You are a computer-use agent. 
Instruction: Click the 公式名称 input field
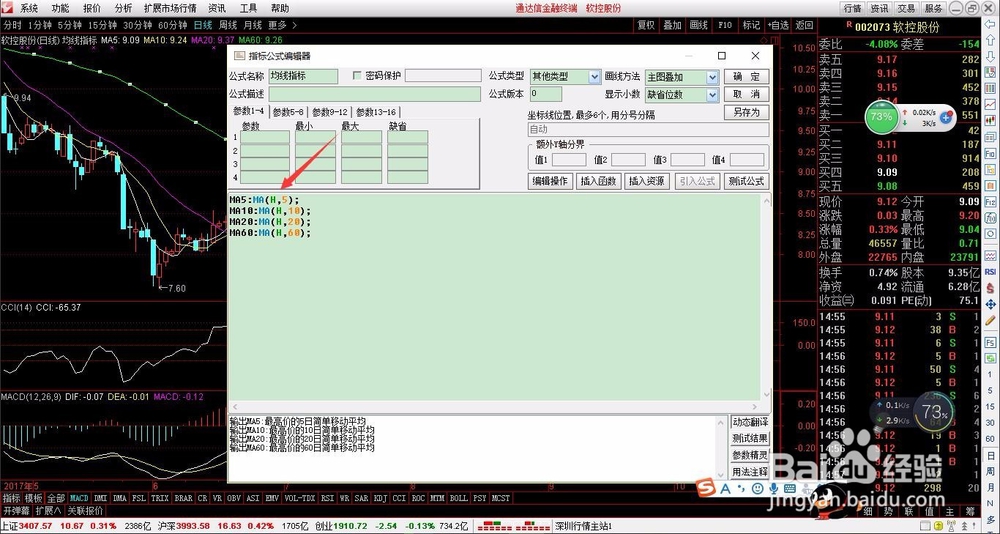tap(303, 76)
